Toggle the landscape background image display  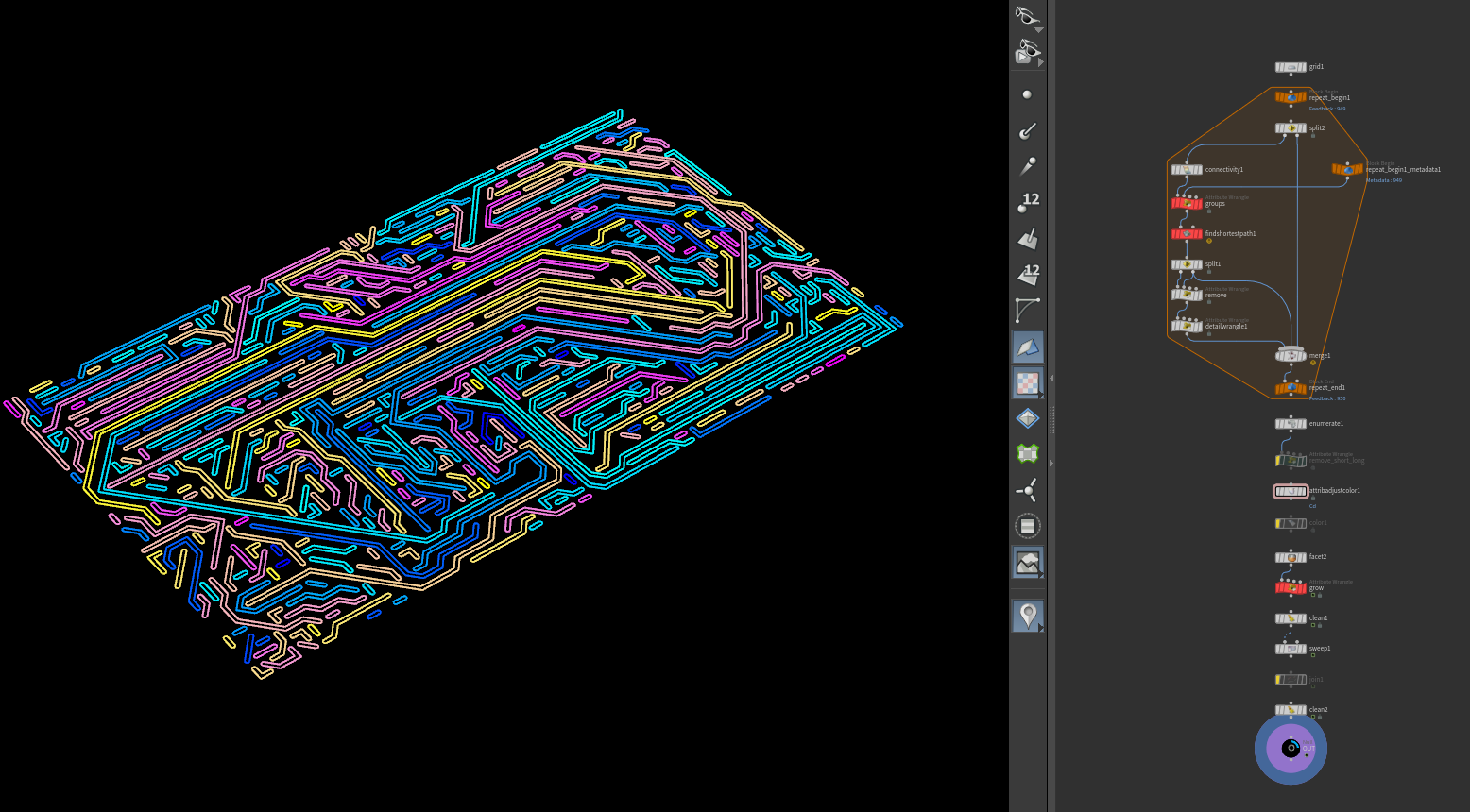pyautogui.click(x=1027, y=563)
